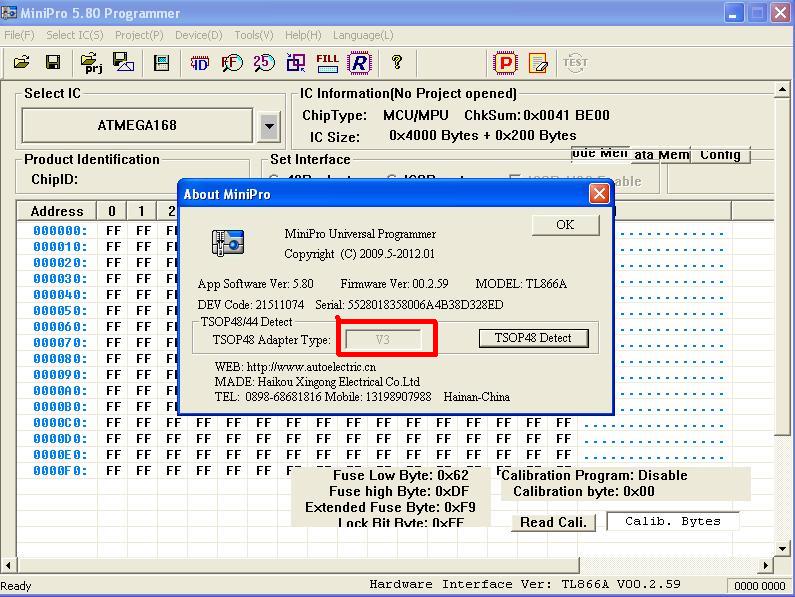Click the DEV Code: 21511074 text

(250, 305)
